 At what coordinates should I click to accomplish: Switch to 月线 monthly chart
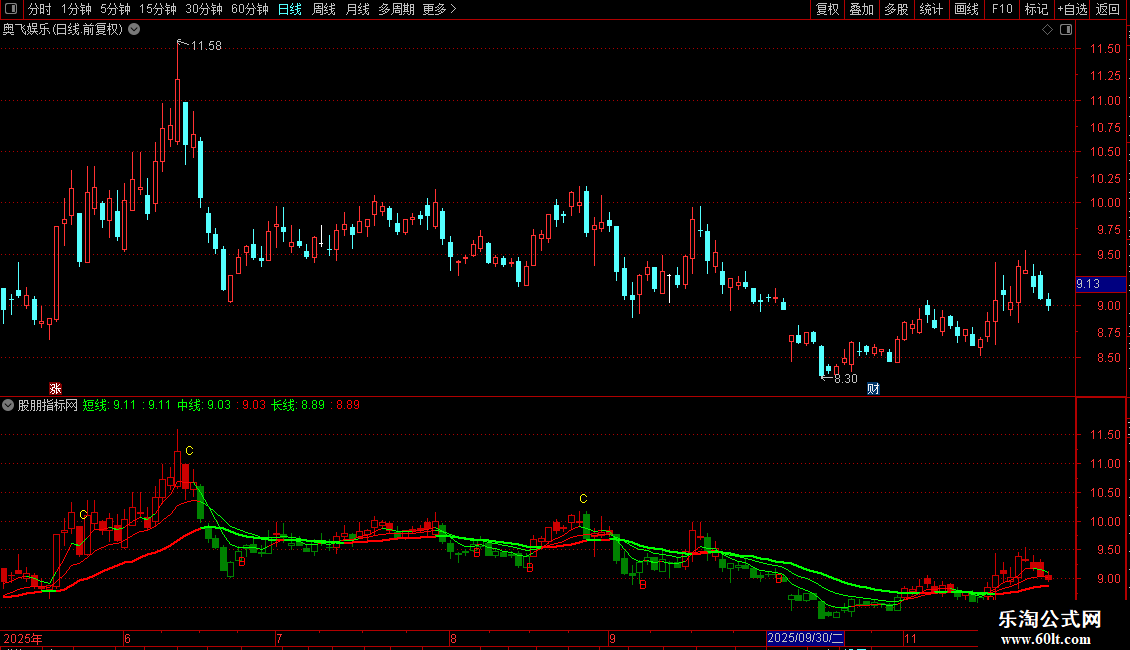point(357,9)
